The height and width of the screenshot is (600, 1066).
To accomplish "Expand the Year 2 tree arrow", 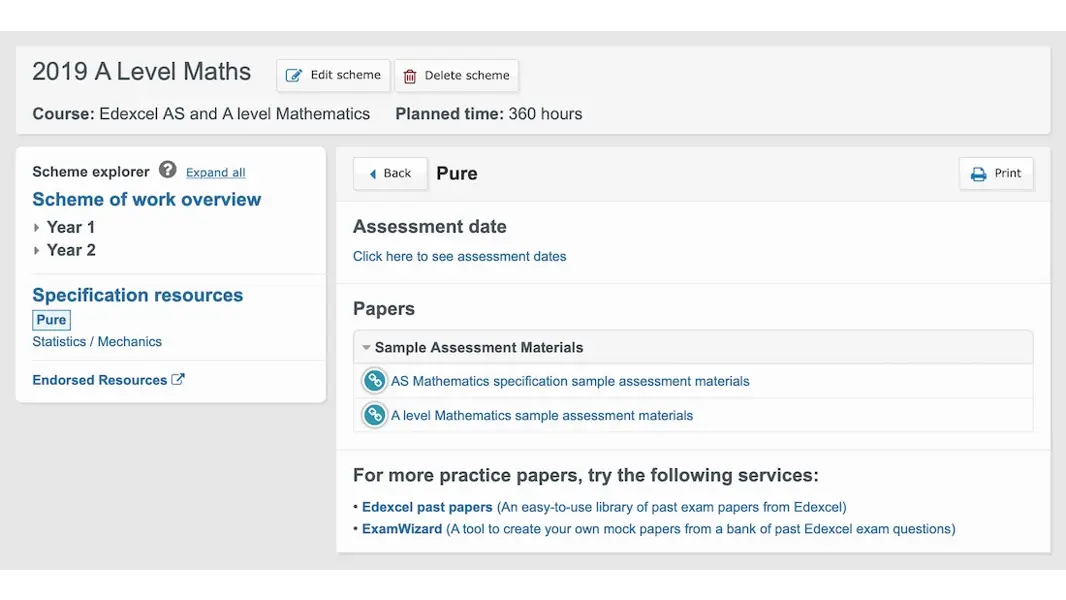I will (x=36, y=251).
